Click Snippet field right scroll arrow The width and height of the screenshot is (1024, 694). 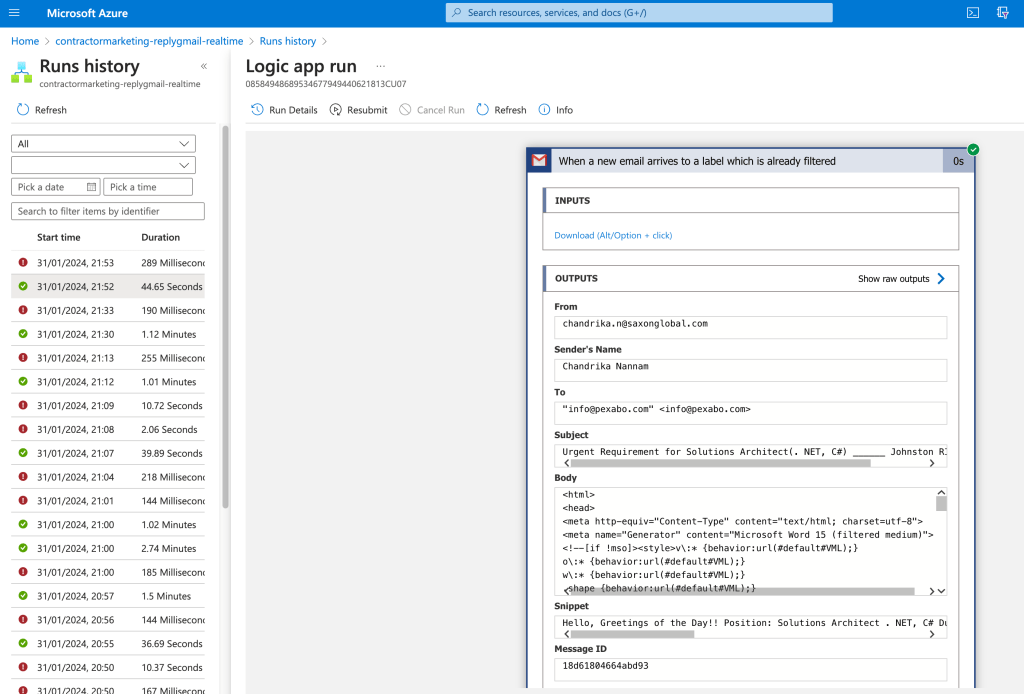(x=932, y=634)
